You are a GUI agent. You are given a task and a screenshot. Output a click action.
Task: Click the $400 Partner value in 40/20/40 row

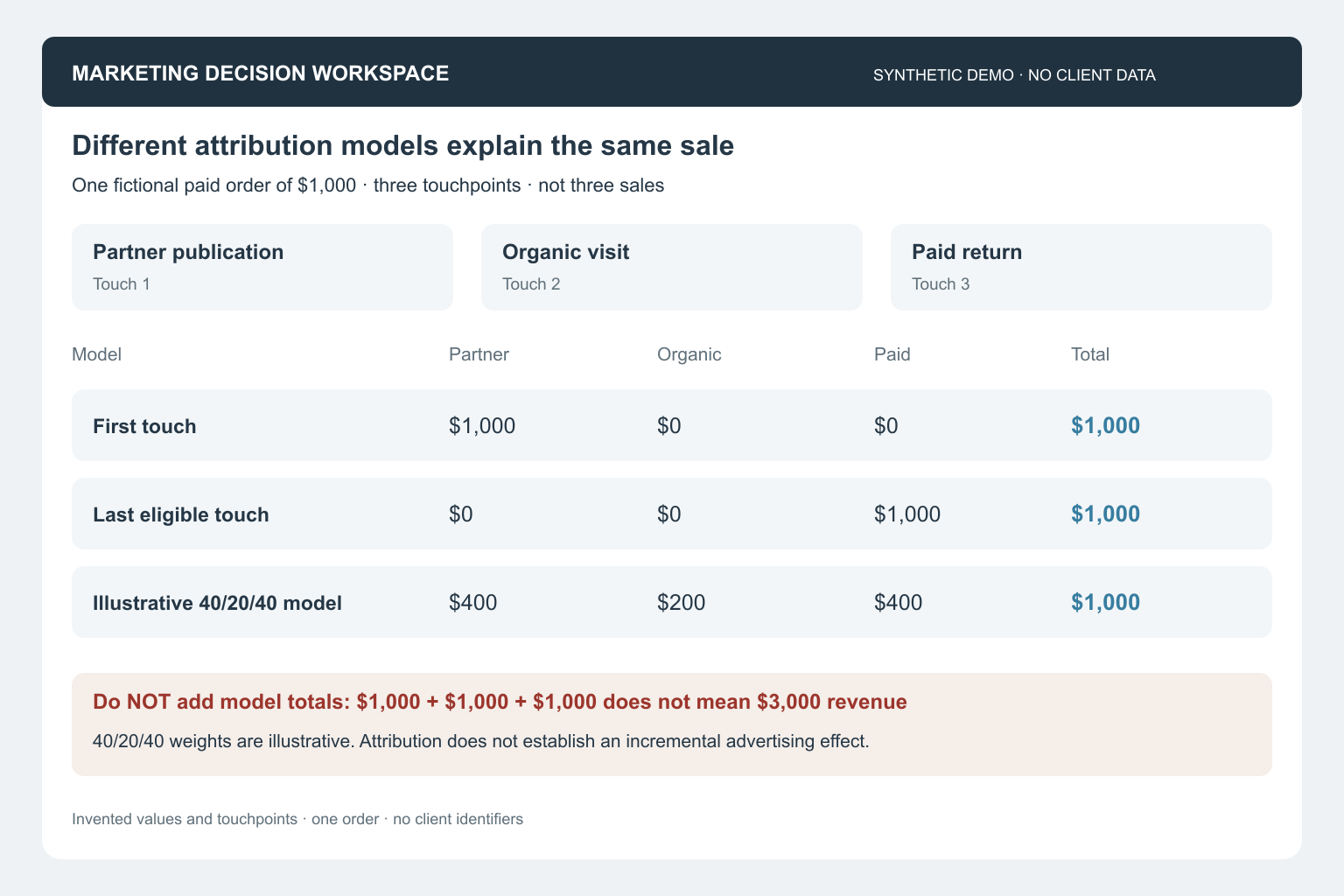[473, 603]
